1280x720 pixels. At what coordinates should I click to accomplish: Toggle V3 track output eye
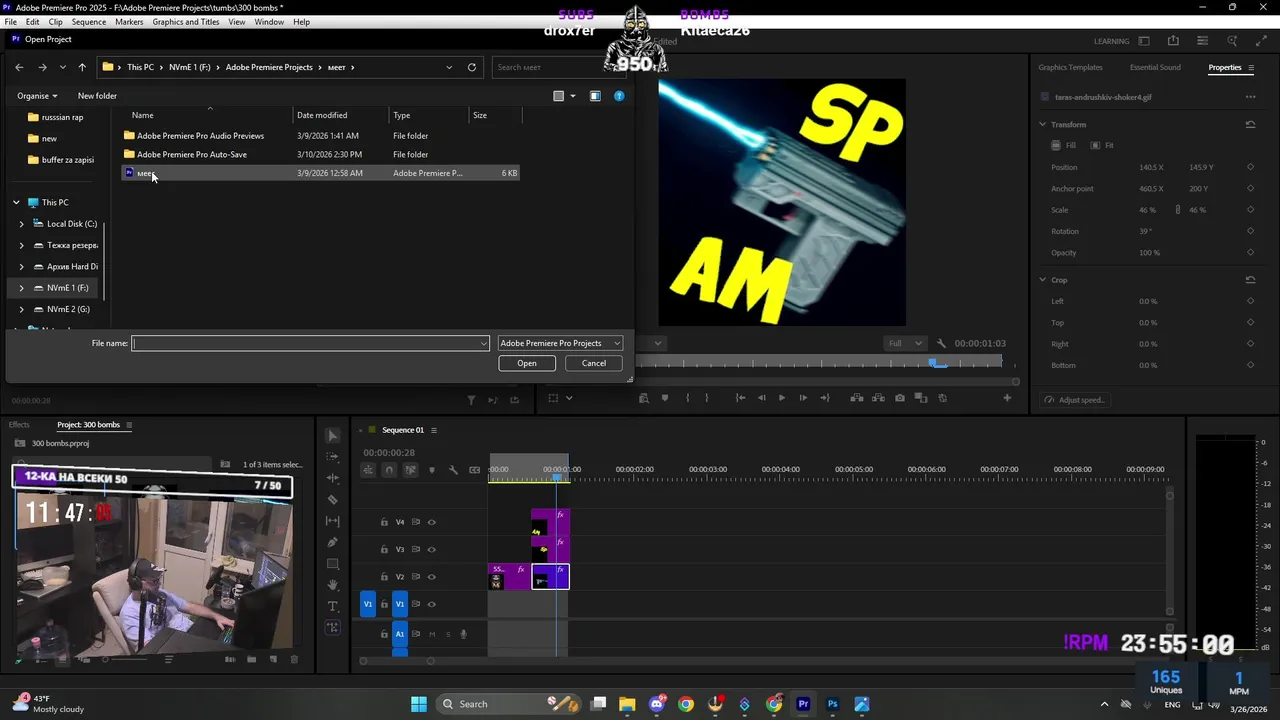point(432,549)
